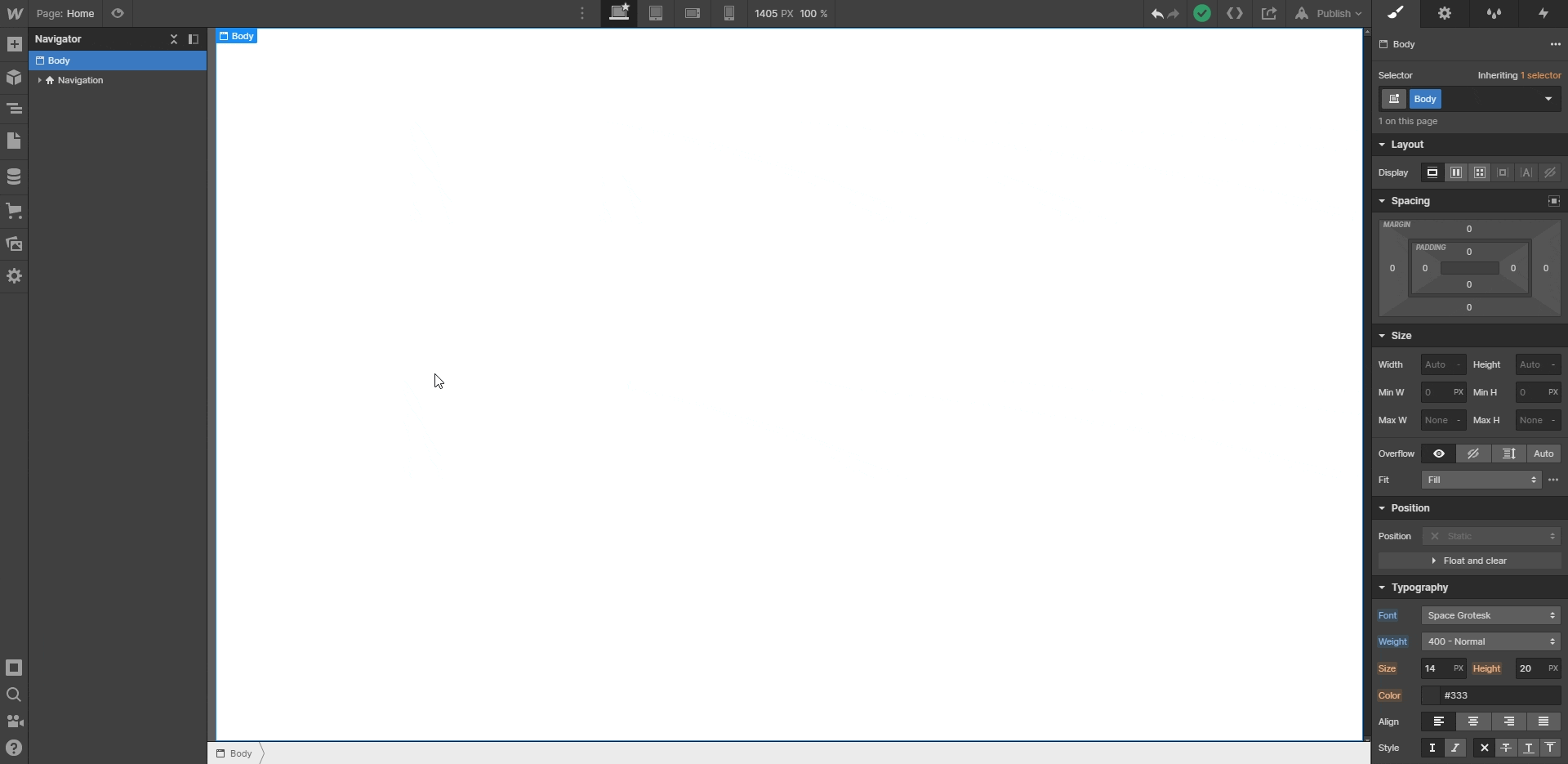1568x764 pixels.
Task: Open project Settings gear in left sidebar
Action: 14,276
